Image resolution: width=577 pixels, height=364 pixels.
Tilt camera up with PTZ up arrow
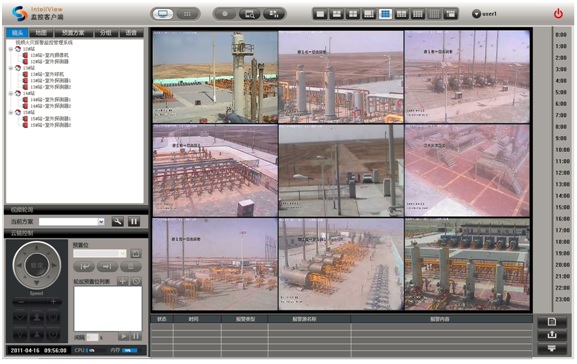tap(36, 248)
